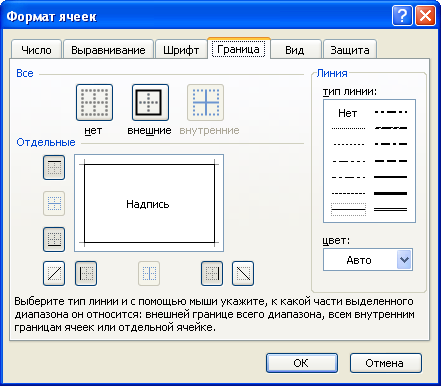The image size is (441, 386).
Task: Select the medium dashed line style
Action: [x=391, y=161]
